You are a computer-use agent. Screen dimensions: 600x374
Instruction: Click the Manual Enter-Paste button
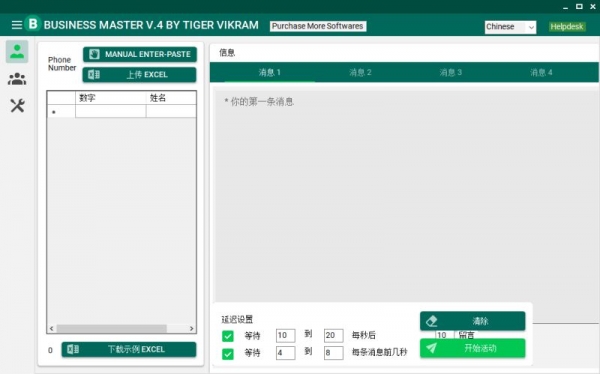(x=140, y=54)
